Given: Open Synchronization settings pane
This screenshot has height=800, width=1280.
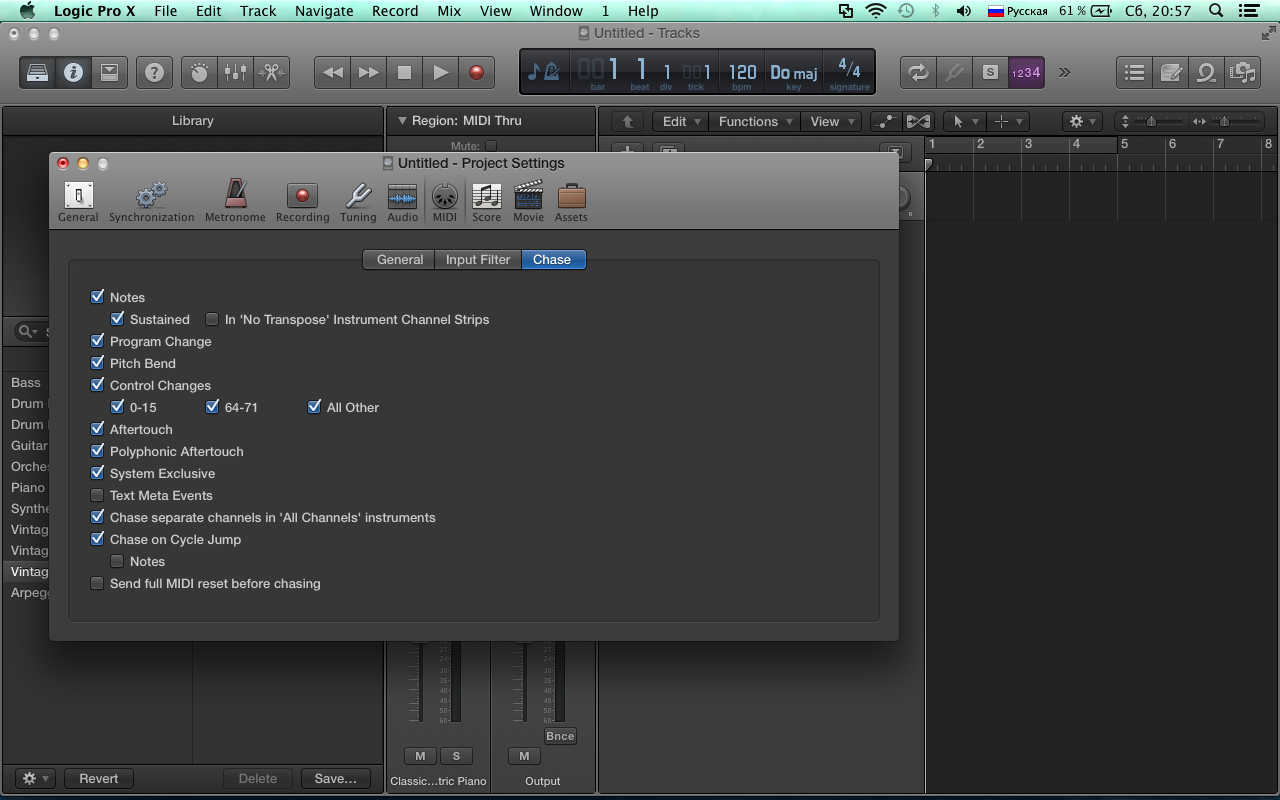Looking at the screenshot, I should tap(152, 201).
